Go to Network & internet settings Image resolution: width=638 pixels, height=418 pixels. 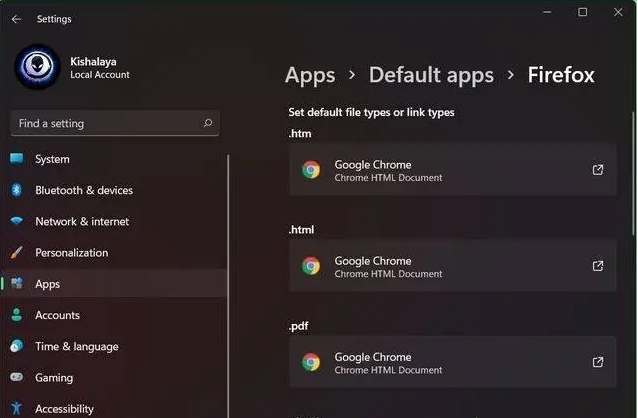tap(81, 221)
